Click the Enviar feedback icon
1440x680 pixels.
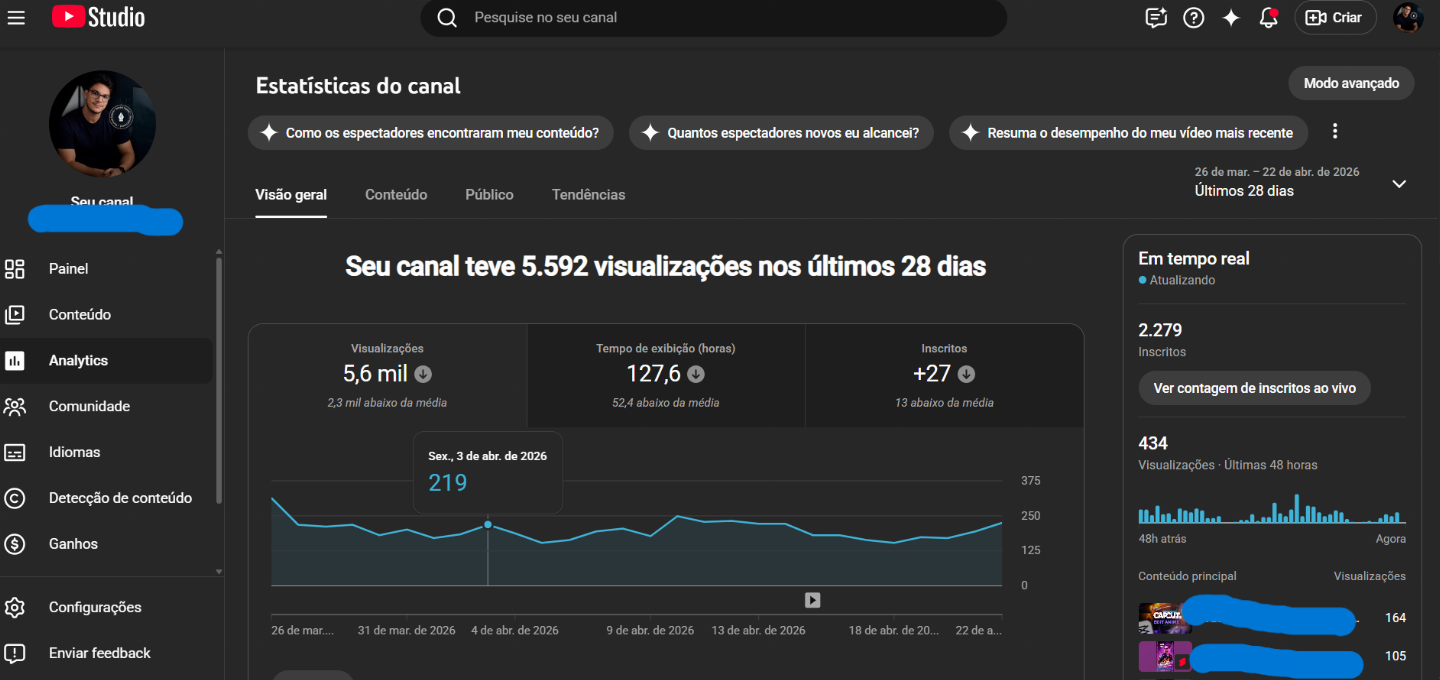[x=15, y=653]
